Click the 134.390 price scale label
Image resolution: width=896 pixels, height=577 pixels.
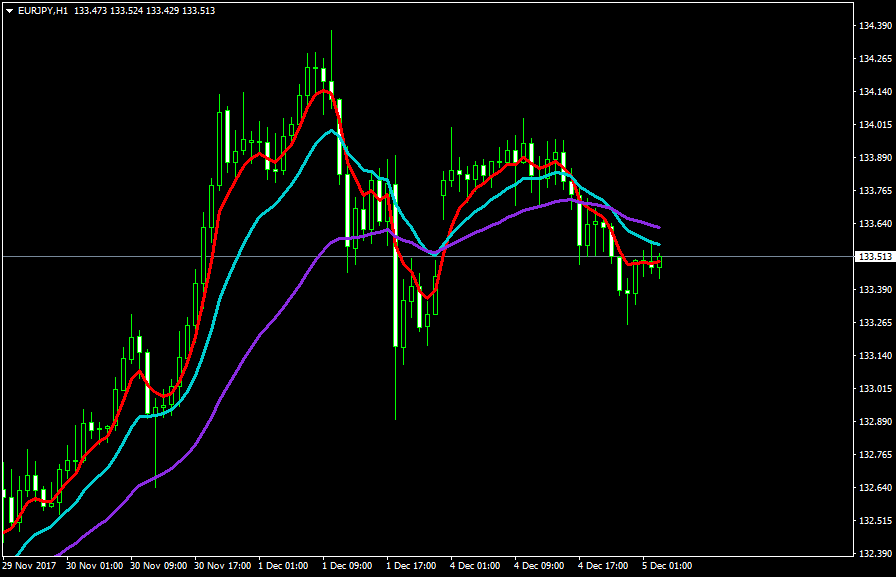[x=875, y=26]
